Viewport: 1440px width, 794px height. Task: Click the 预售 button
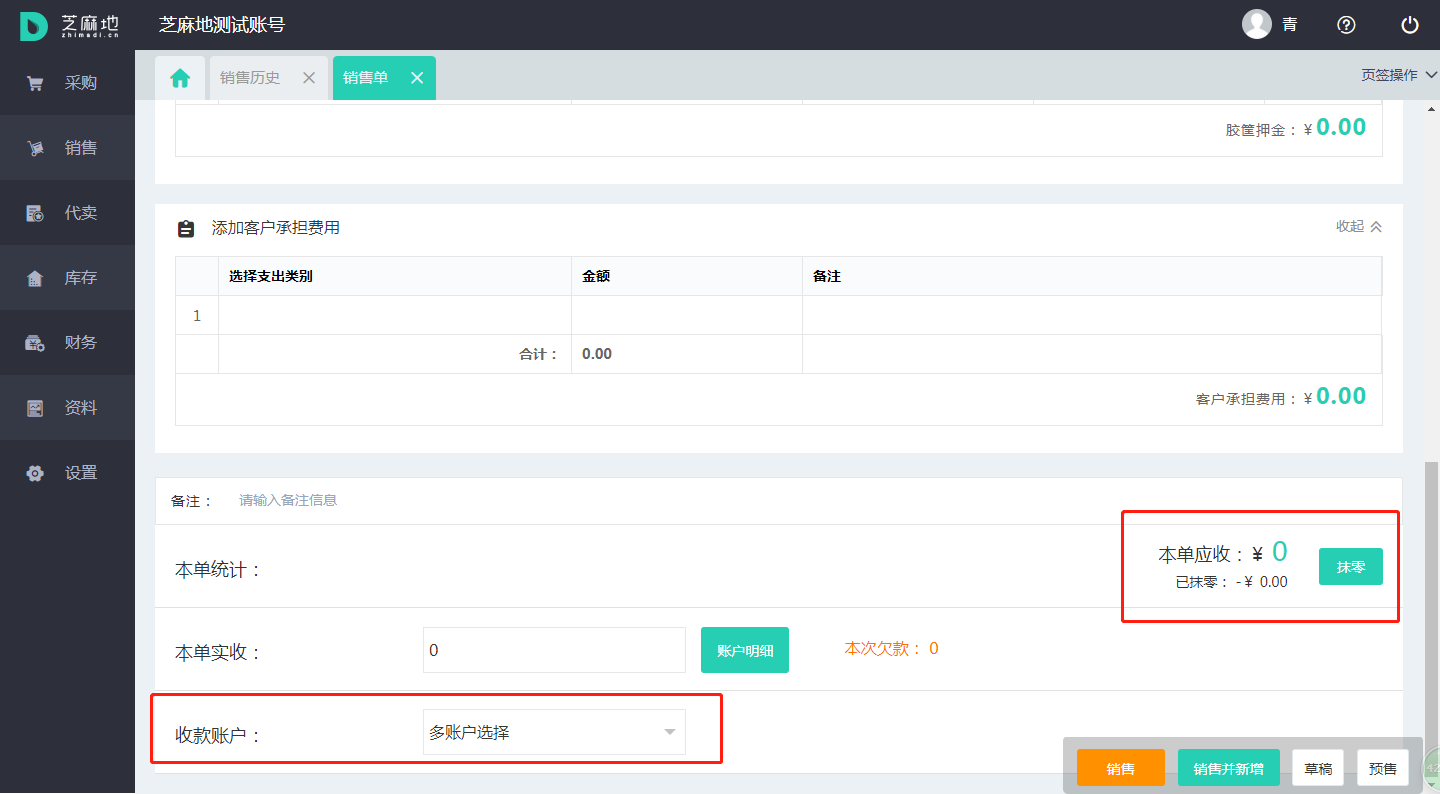pos(1383,768)
